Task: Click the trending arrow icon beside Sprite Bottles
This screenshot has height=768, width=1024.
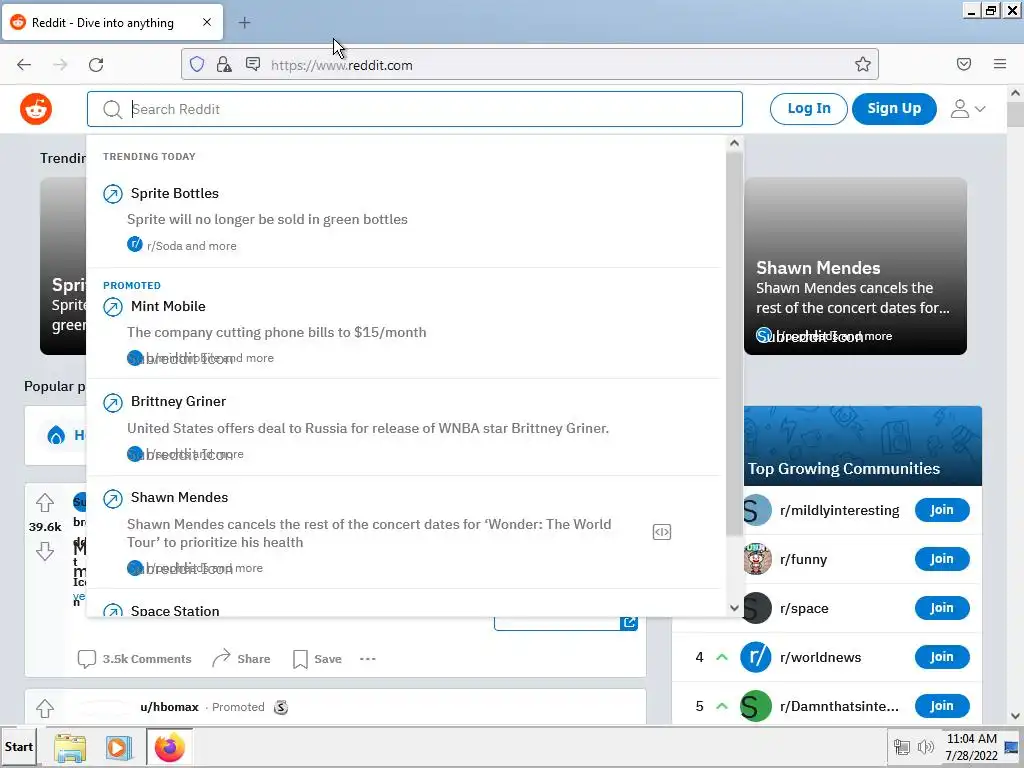Action: (x=113, y=194)
